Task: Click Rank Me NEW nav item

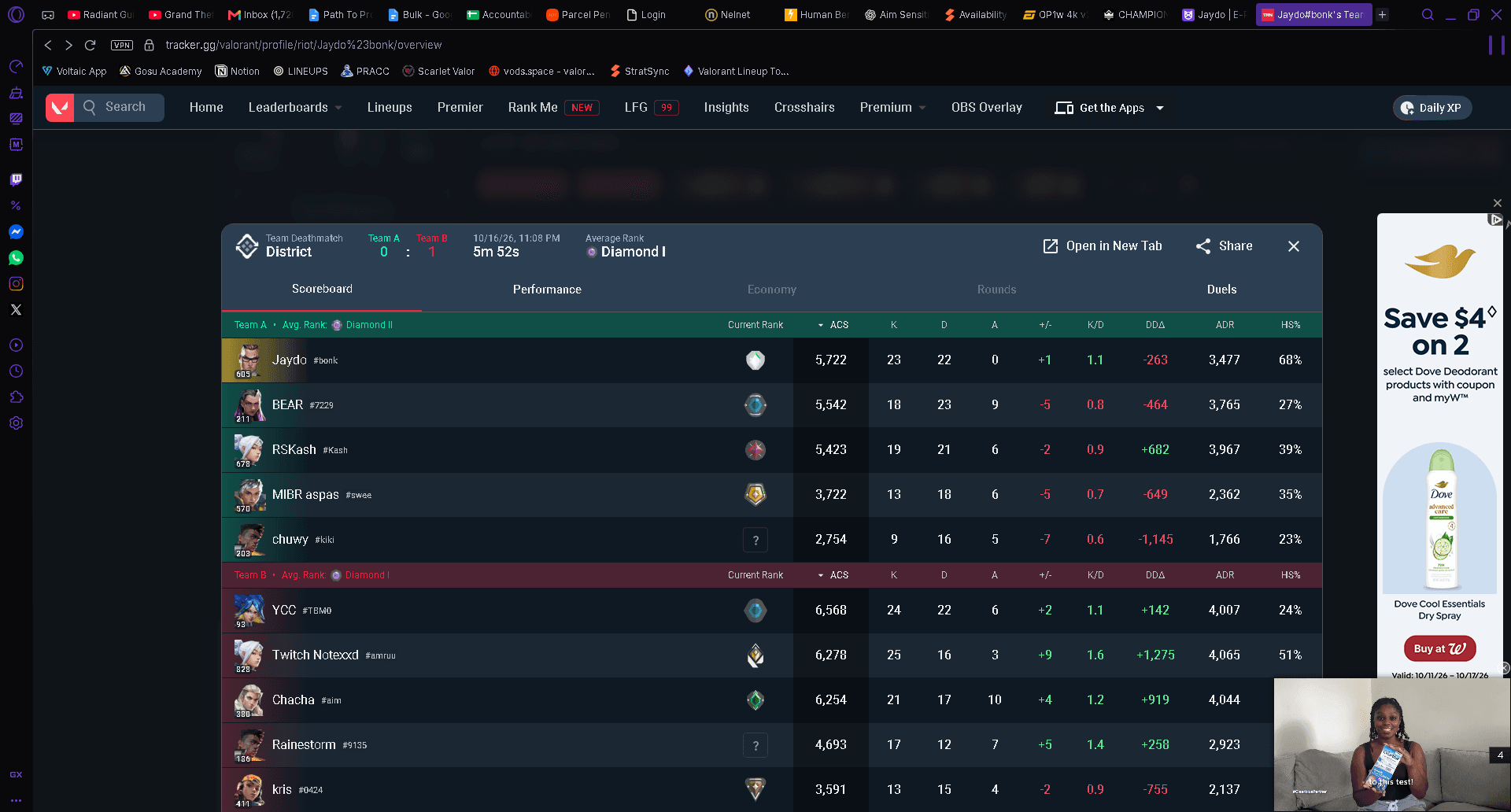Action: tap(553, 108)
